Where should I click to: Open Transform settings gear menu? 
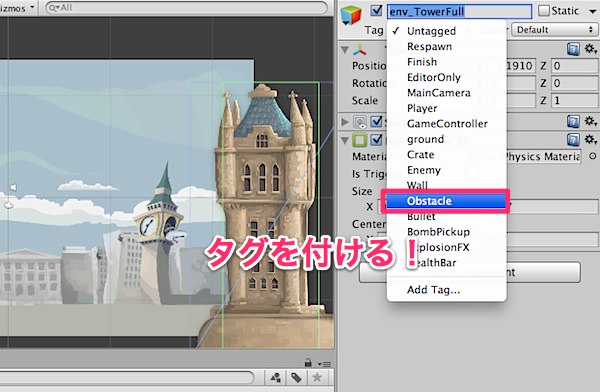[590, 49]
